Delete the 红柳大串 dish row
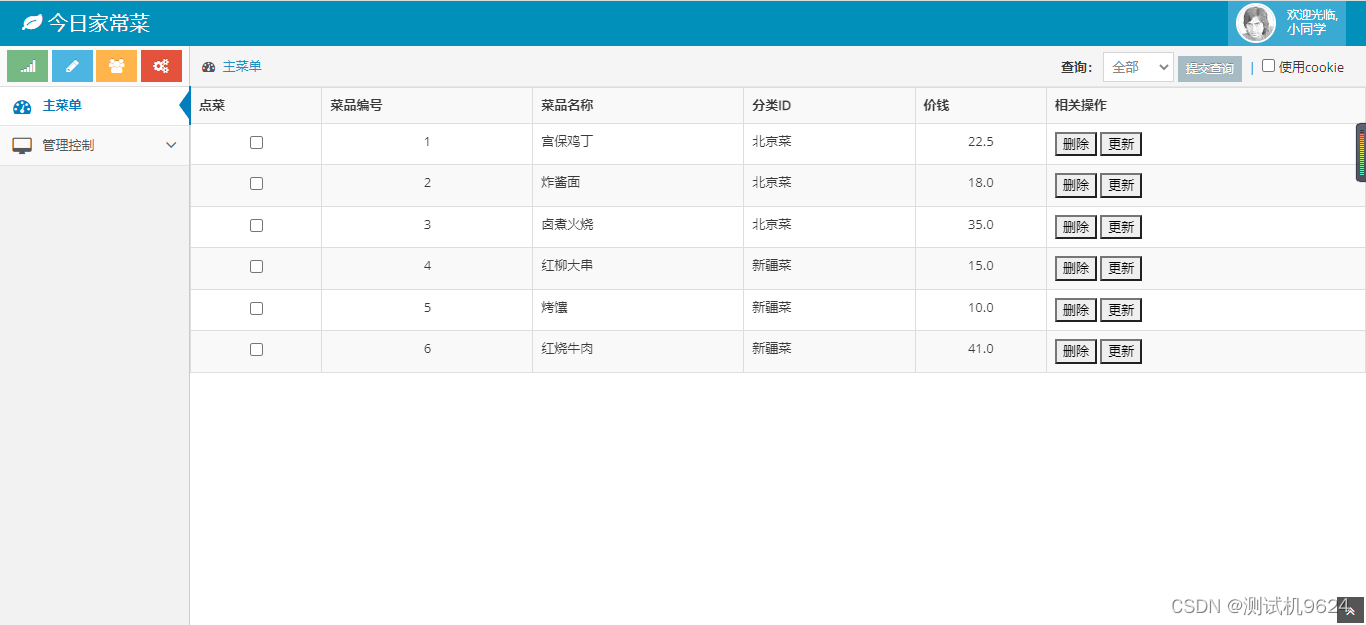Screen dimensions: 1366x625 click(x=1076, y=268)
